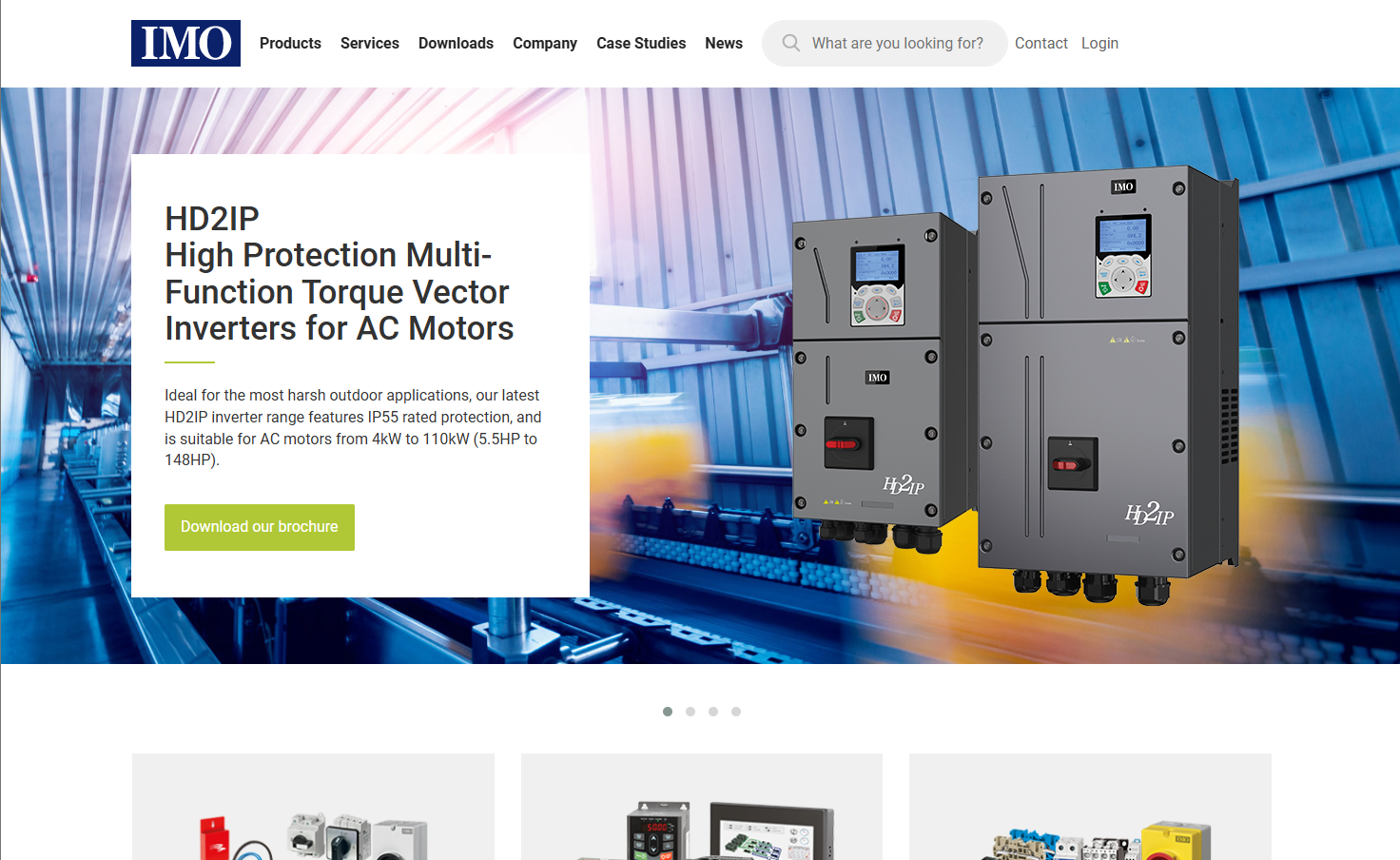The width and height of the screenshot is (1400, 860).
Task: Focus the 'What are you looking for?' search field
Action: pyautogui.click(x=897, y=44)
